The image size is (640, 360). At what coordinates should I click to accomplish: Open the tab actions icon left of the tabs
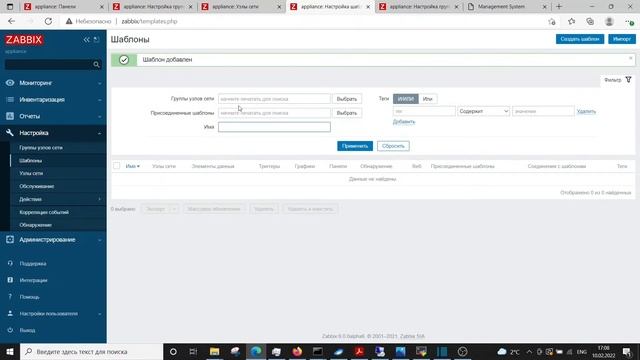10,7
